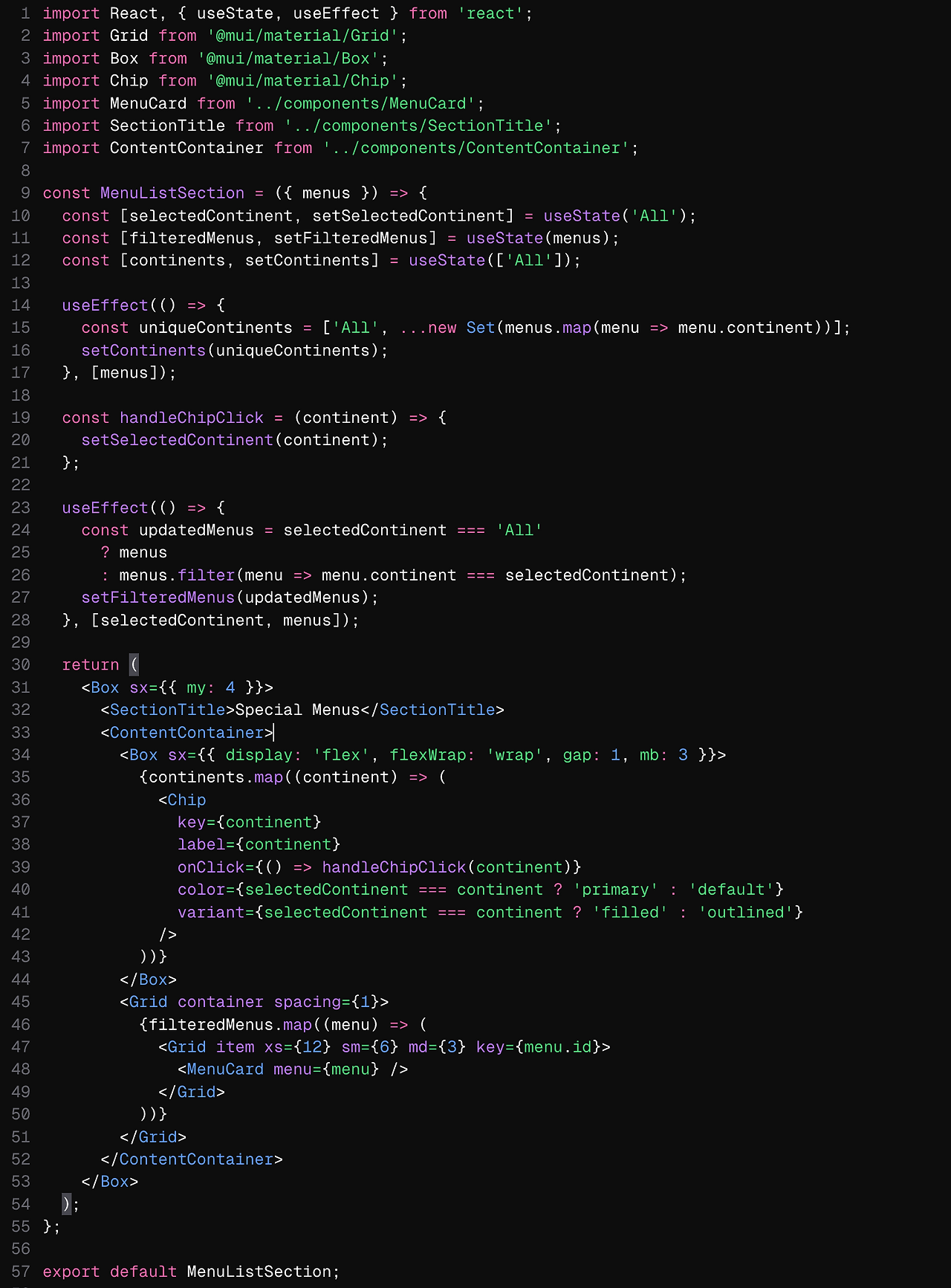Click setContinents in the line 12 destructuring
This screenshot has height=1288, width=951.
[x=308, y=260]
